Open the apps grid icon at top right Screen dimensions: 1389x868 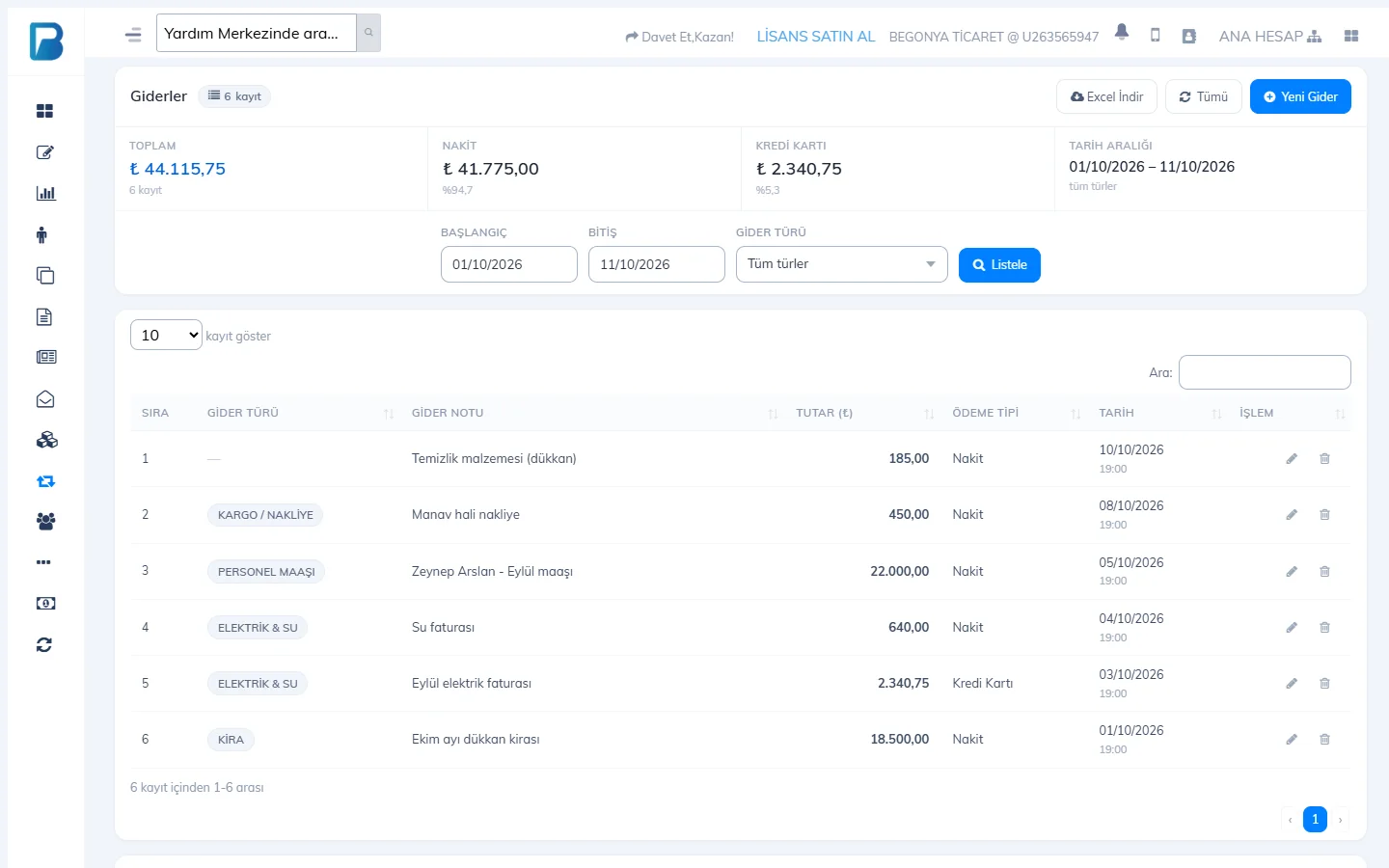coord(1351,36)
